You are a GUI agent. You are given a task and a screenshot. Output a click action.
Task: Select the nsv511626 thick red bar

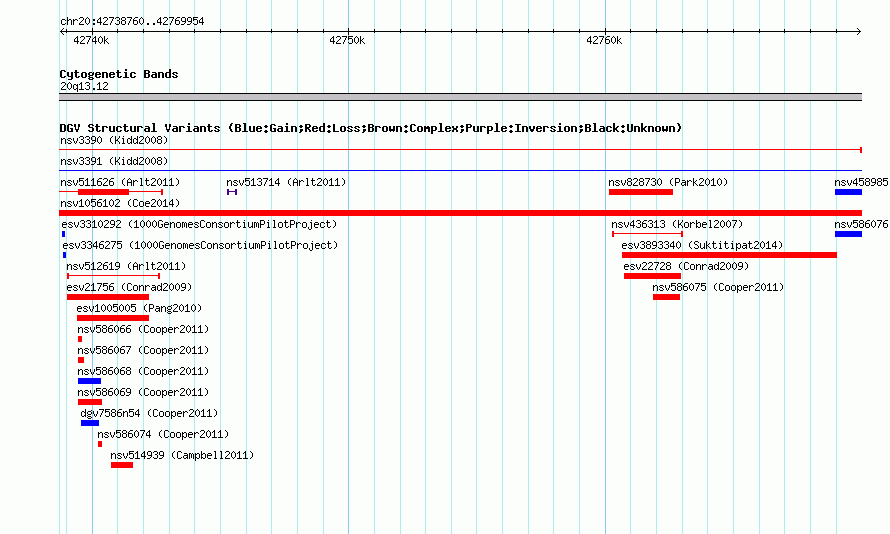point(103,192)
